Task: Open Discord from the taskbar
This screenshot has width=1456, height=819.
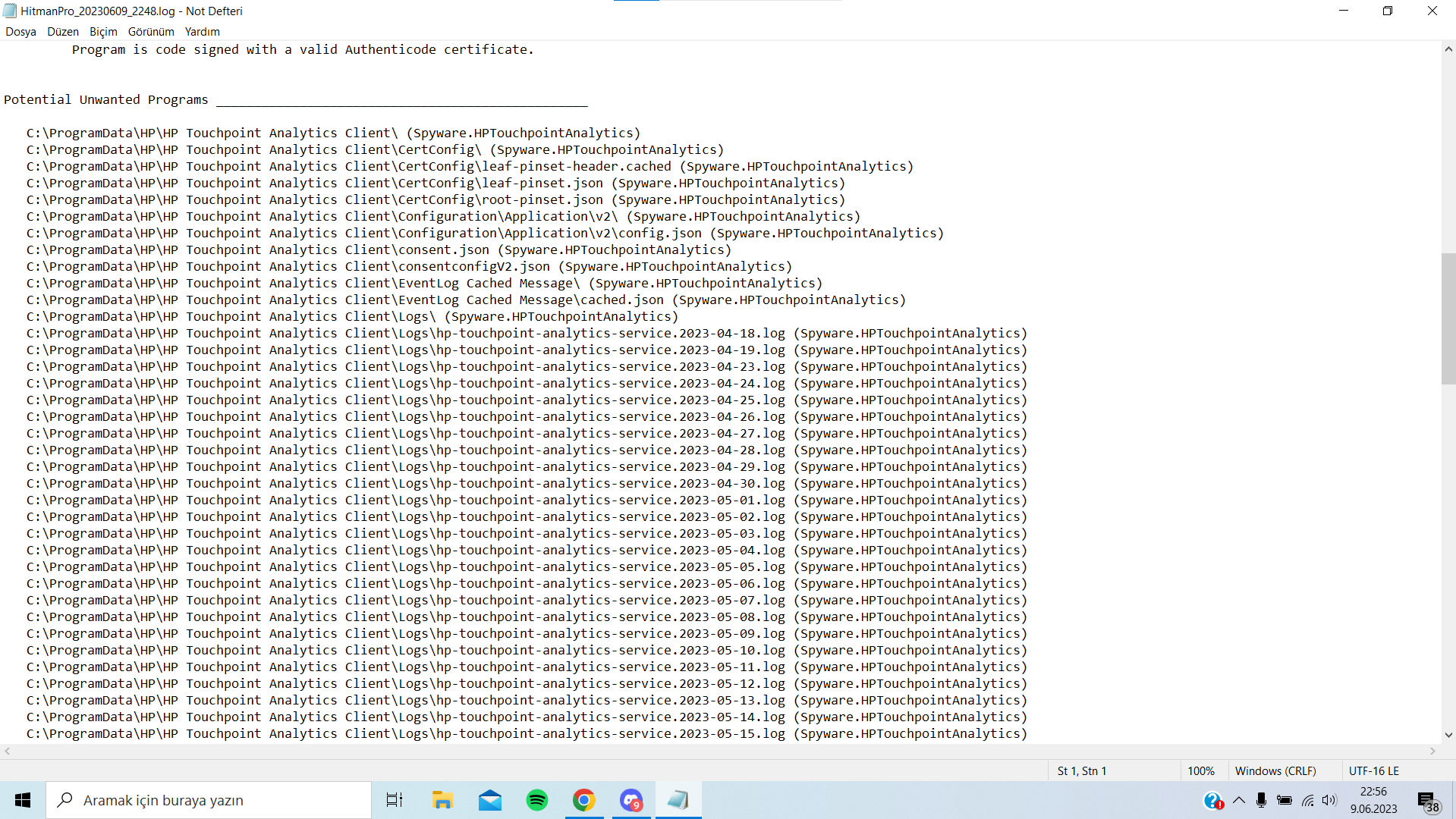Action: tap(631, 800)
